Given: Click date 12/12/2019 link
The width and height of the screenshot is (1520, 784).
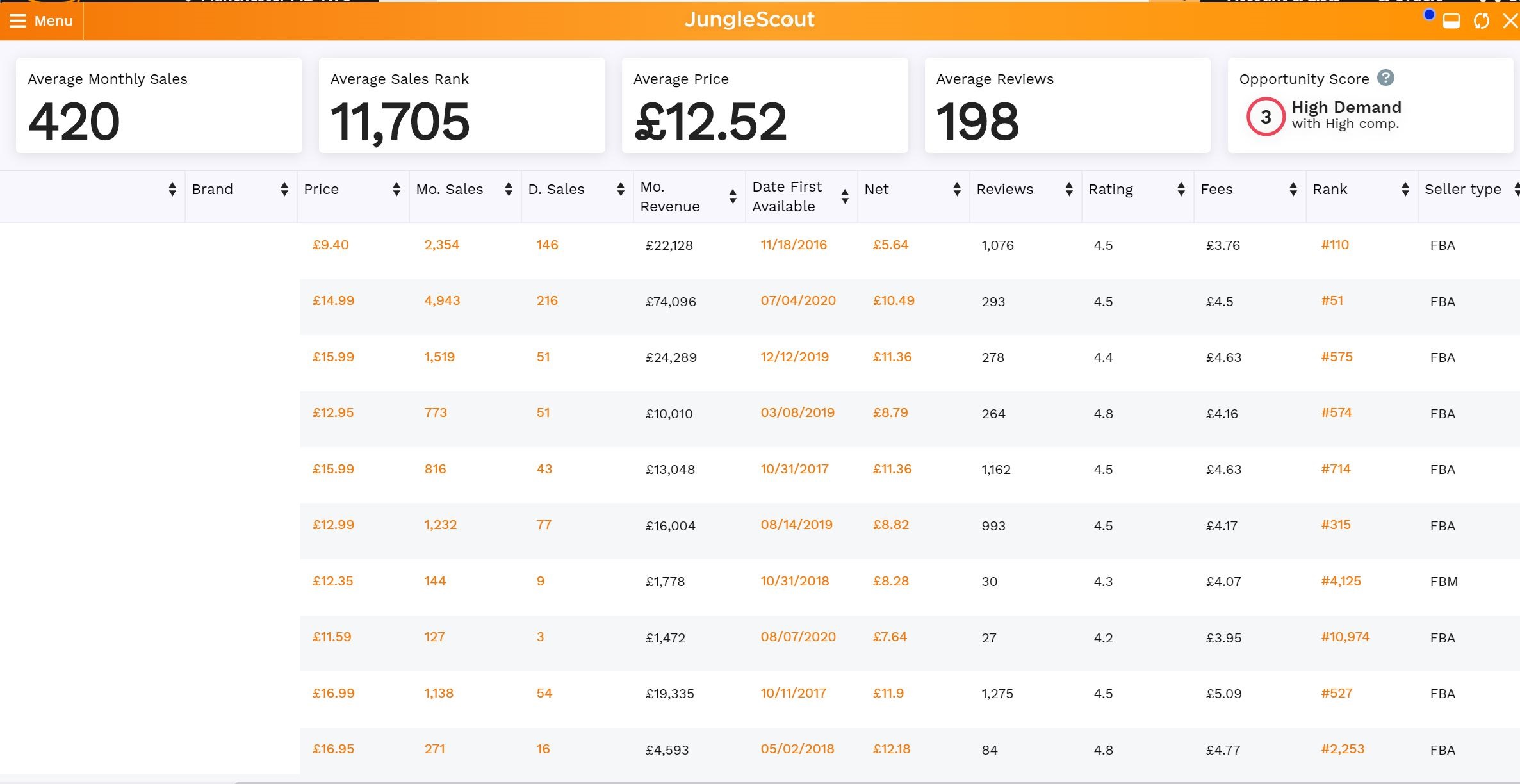Looking at the screenshot, I should 794,357.
